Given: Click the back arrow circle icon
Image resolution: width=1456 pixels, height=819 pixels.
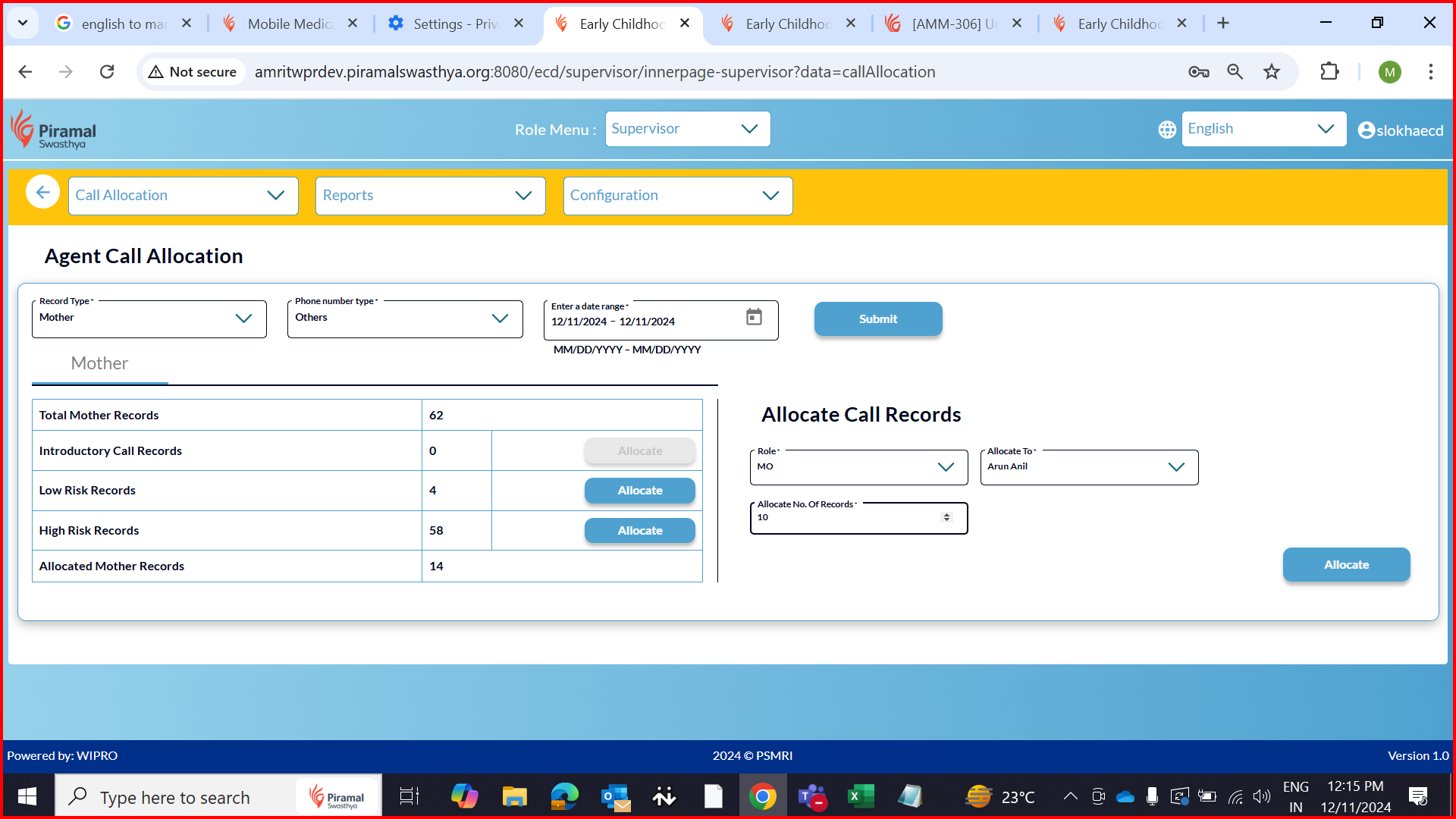Looking at the screenshot, I should (42, 193).
